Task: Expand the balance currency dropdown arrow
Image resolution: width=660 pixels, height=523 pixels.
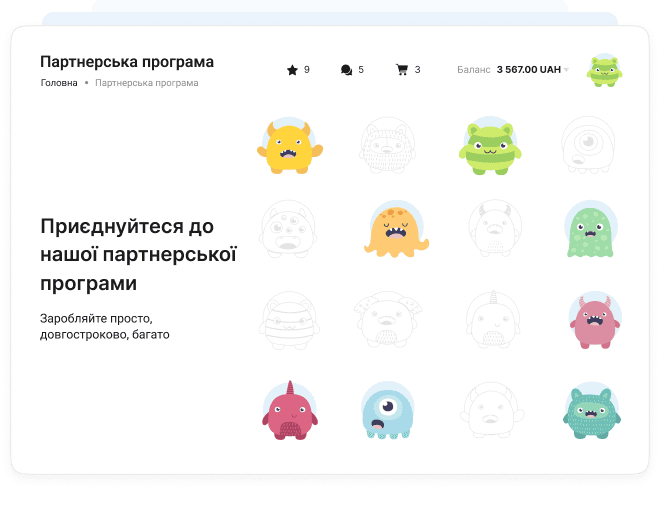Action: point(566,71)
